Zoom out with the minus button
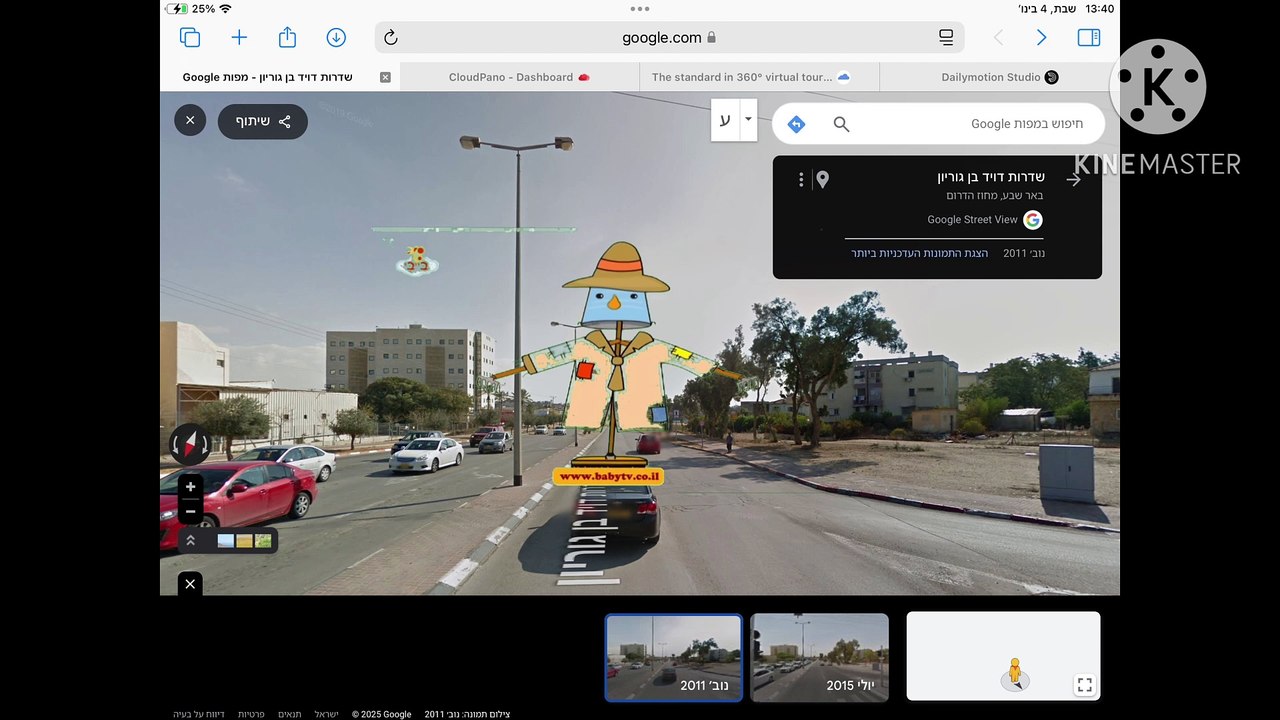The height and width of the screenshot is (720, 1280). (x=190, y=512)
